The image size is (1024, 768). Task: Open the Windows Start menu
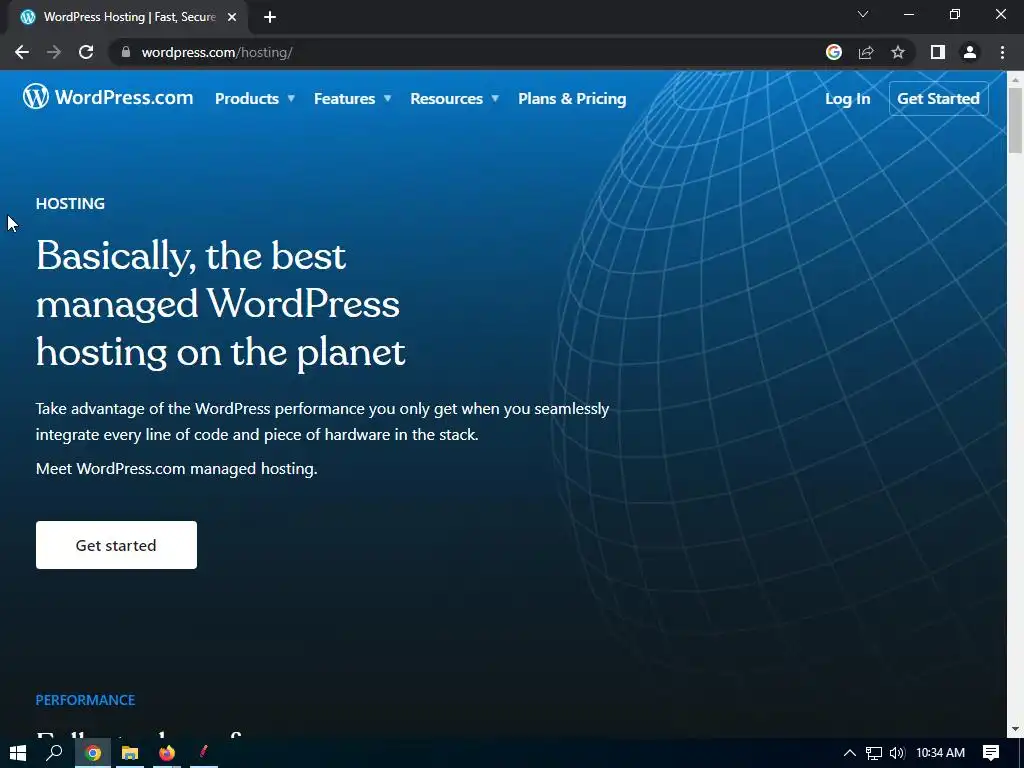click(18, 753)
